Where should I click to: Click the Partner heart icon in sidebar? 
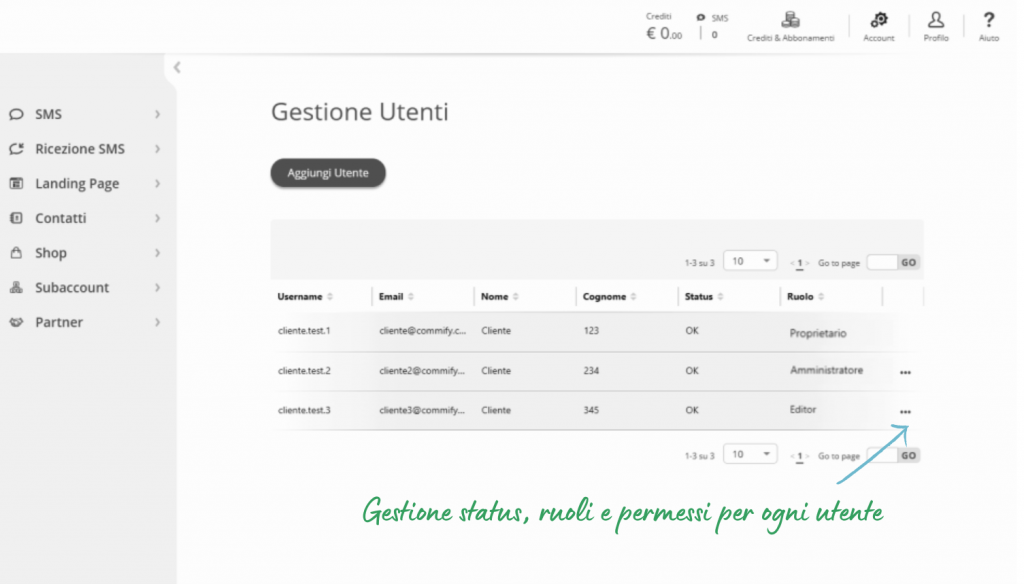16,322
